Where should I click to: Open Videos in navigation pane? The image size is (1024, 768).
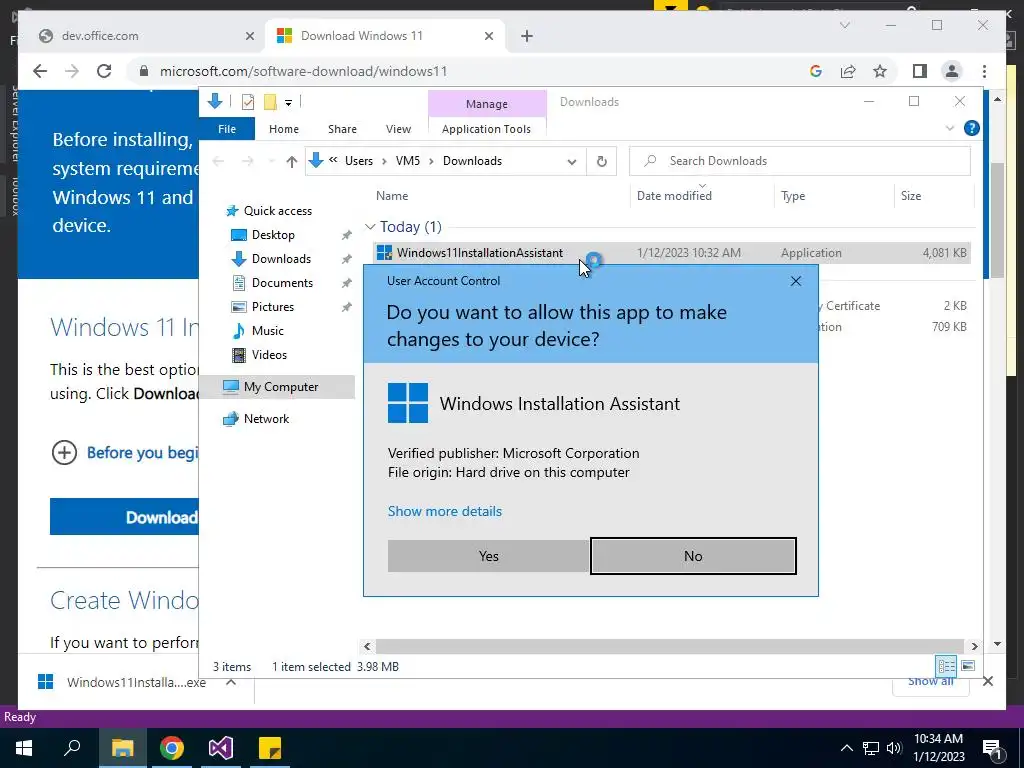pos(269,355)
